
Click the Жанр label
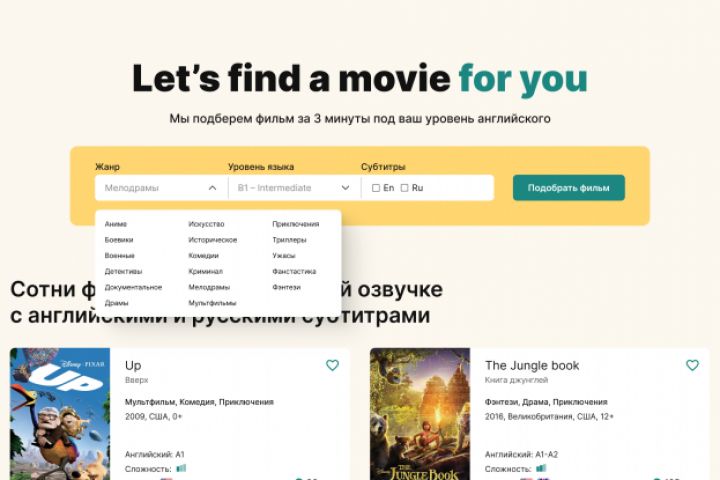[x=107, y=167]
